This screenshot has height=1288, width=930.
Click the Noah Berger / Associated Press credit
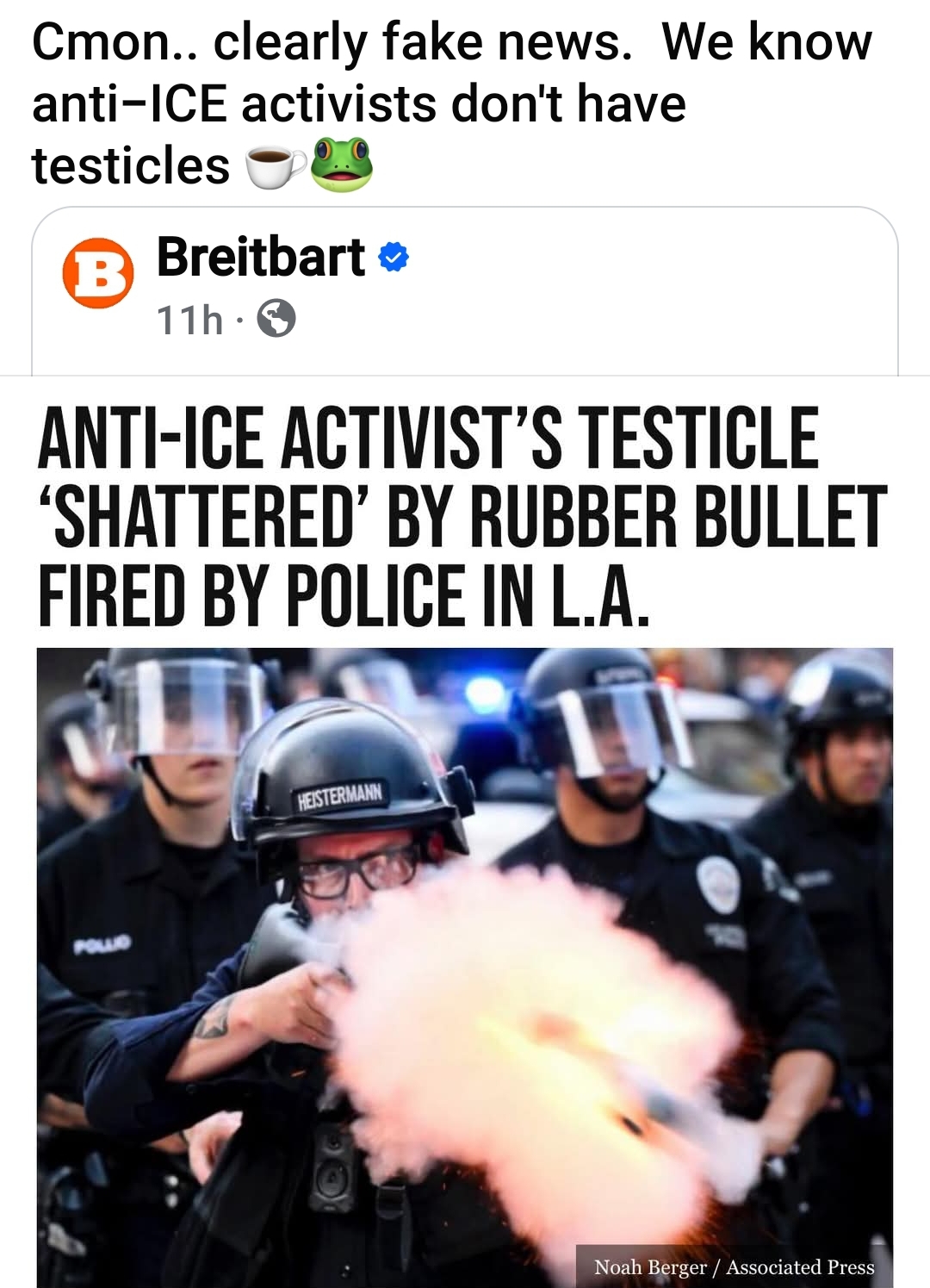point(734,1266)
